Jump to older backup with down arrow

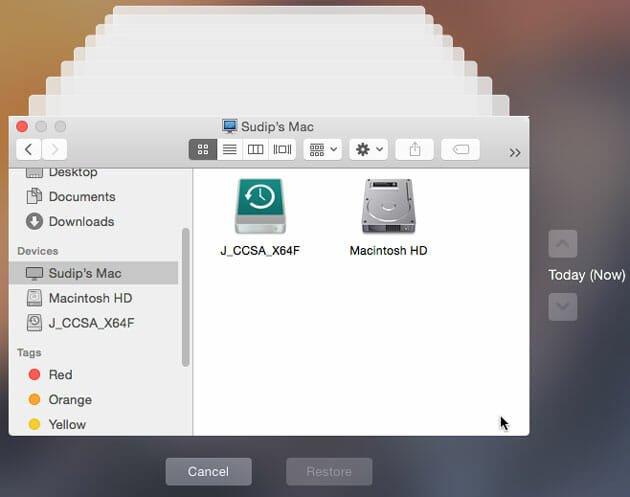click(x=563, y=307)
